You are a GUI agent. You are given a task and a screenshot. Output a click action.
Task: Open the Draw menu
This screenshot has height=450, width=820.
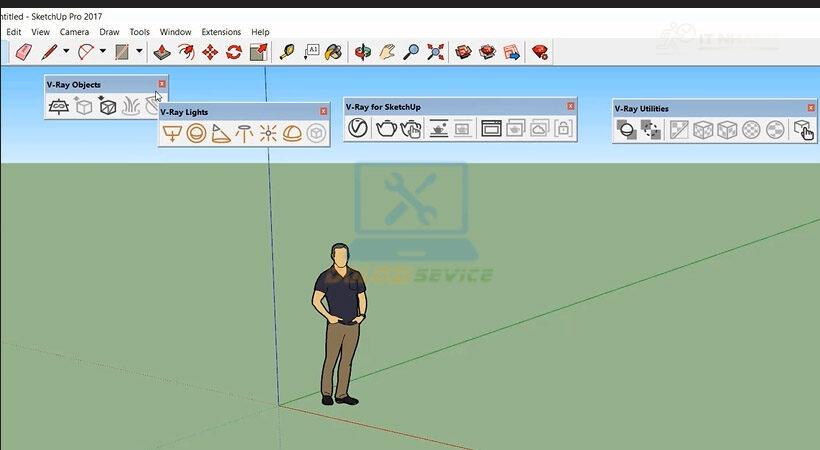tap(109, 32)
